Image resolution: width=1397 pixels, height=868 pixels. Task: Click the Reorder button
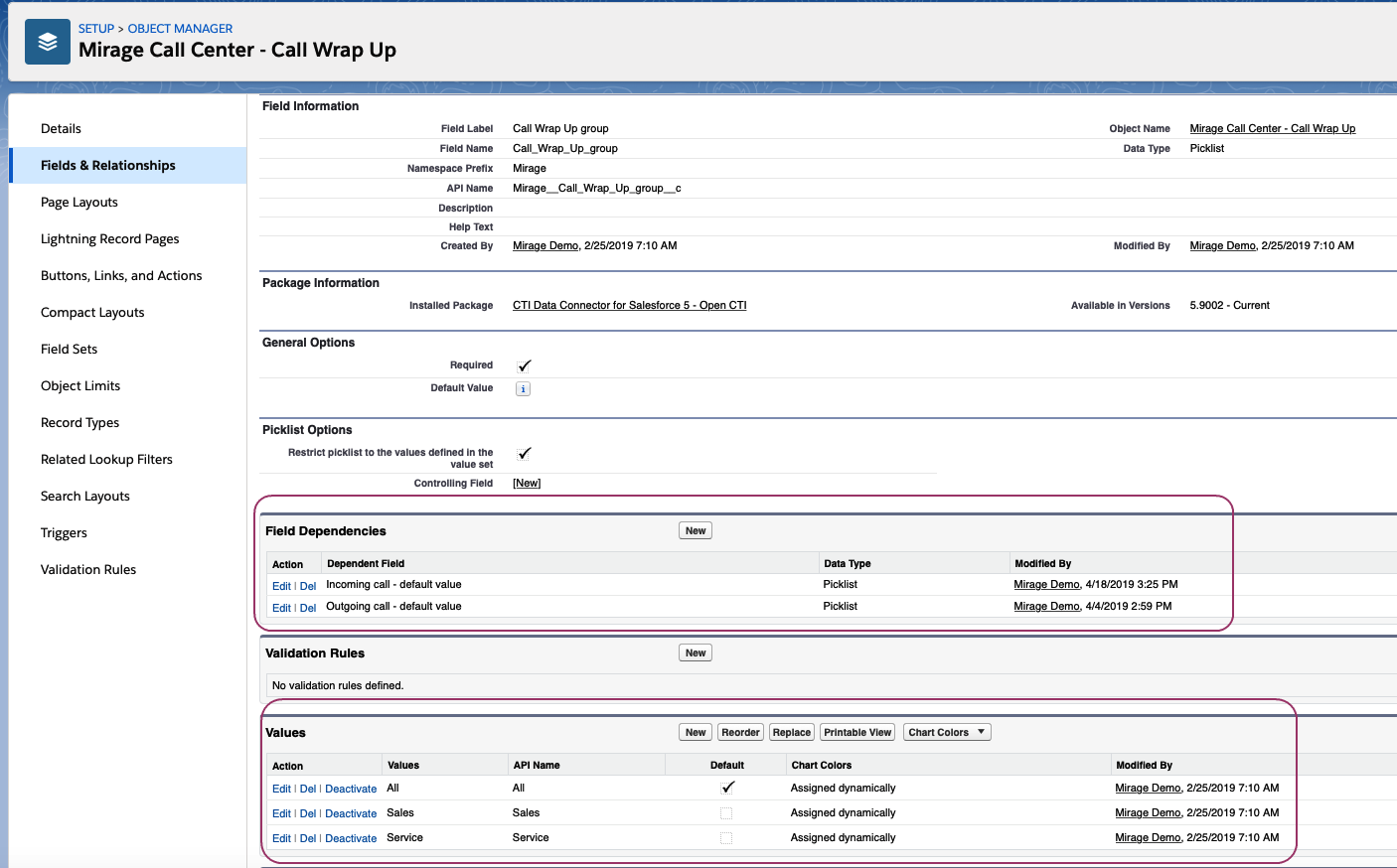pos(740,733)
